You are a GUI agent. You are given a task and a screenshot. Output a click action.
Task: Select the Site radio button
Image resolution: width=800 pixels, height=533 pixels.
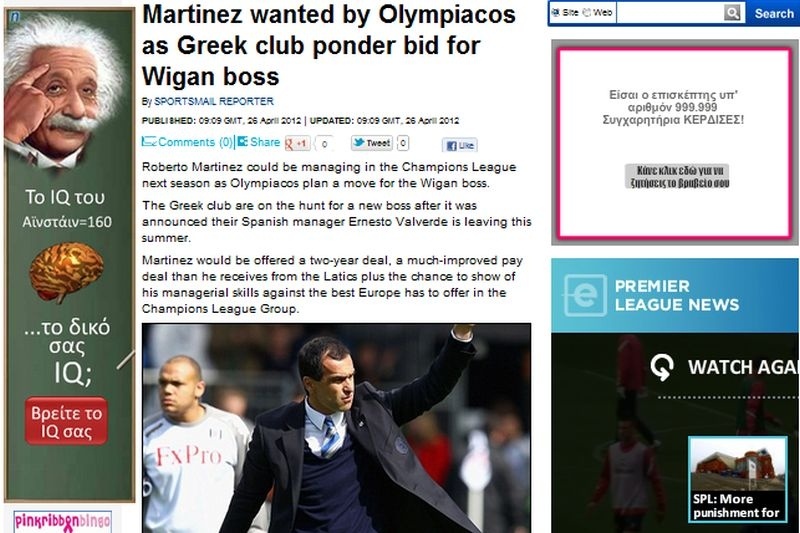point(556,13)
